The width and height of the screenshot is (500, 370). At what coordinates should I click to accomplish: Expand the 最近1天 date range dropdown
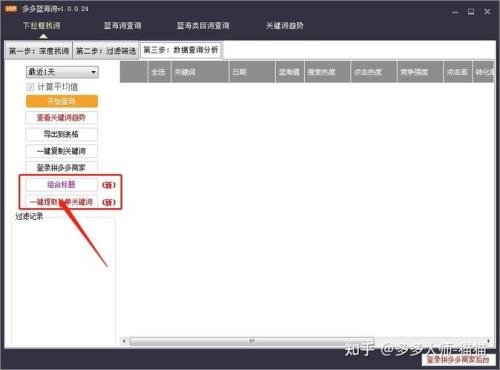point(62,72)
